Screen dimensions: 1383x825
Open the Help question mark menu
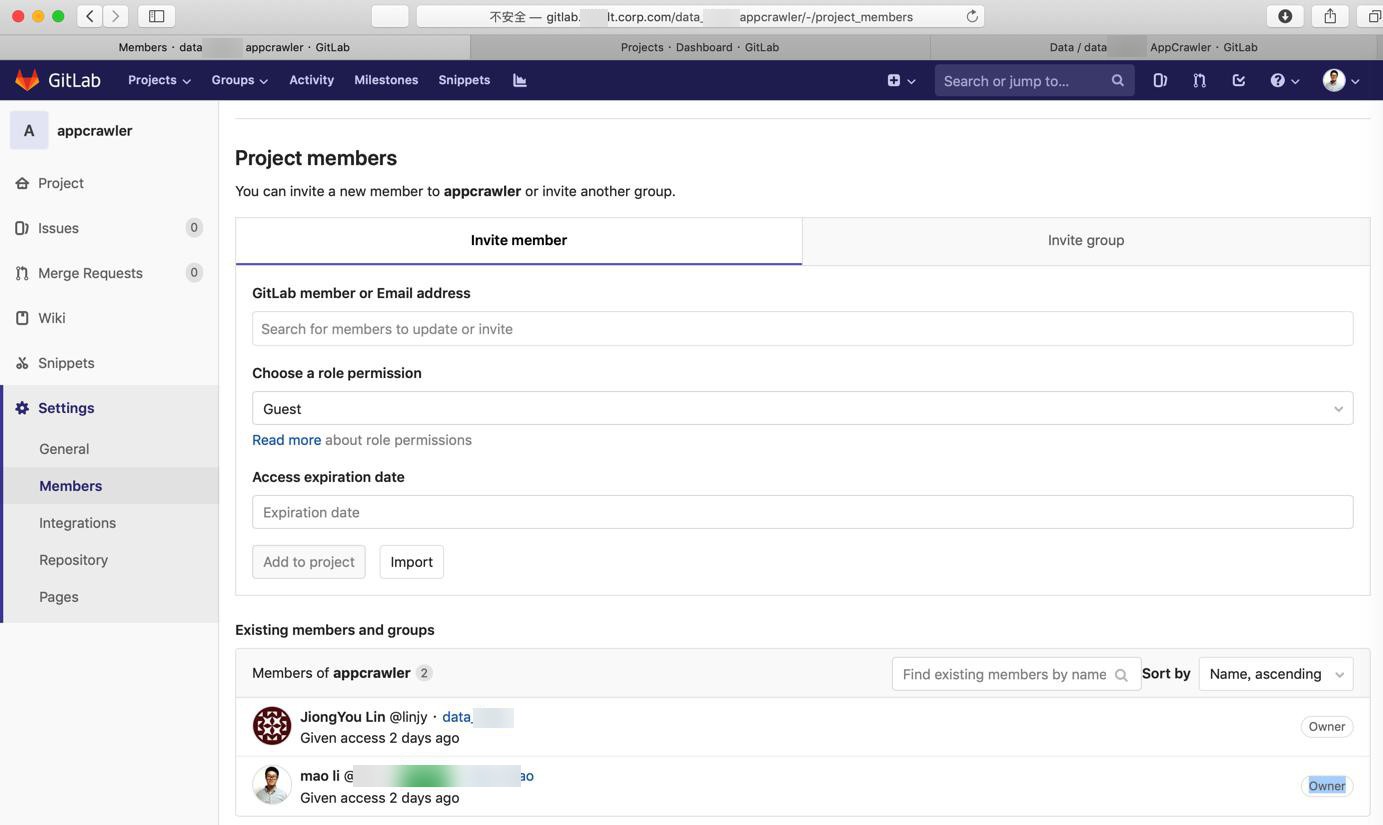pos(1284,80)
